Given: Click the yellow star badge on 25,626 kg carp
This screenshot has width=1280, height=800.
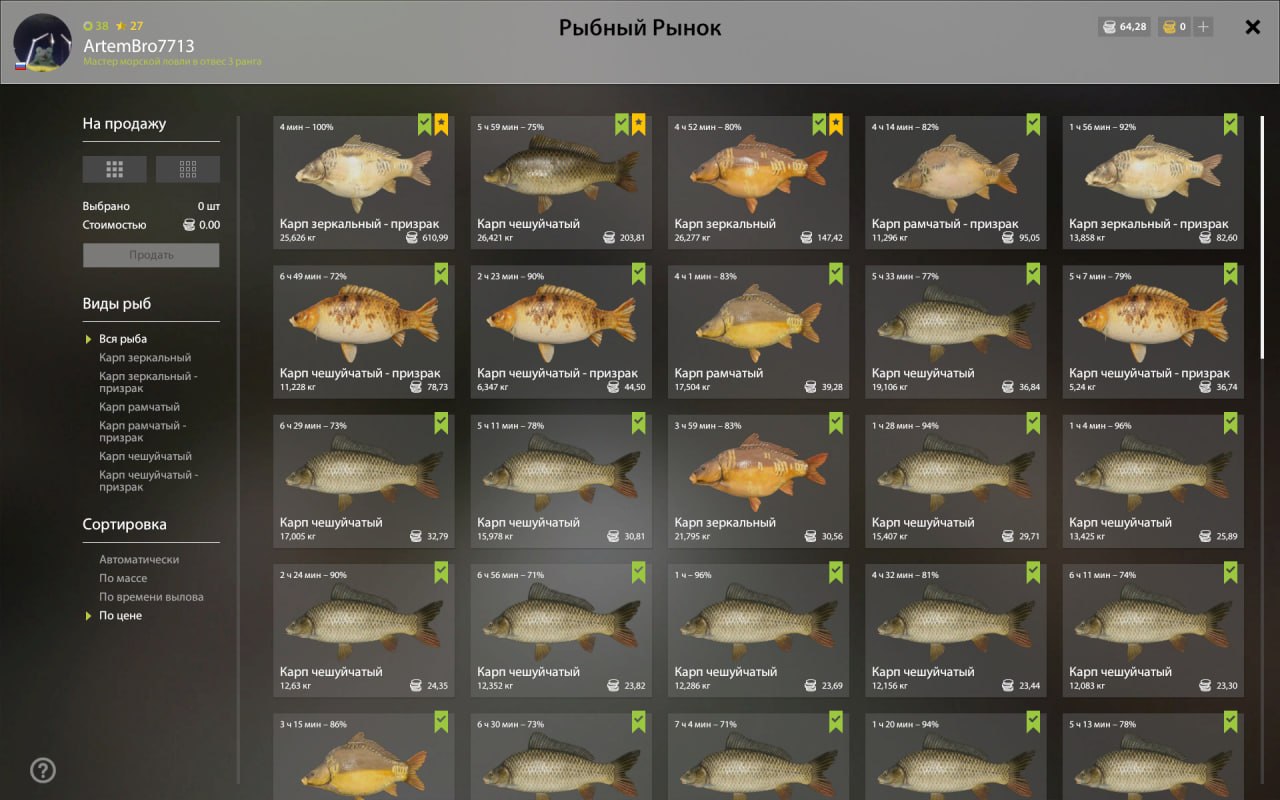Looking at the screenshot, I should tap(441, 125).
